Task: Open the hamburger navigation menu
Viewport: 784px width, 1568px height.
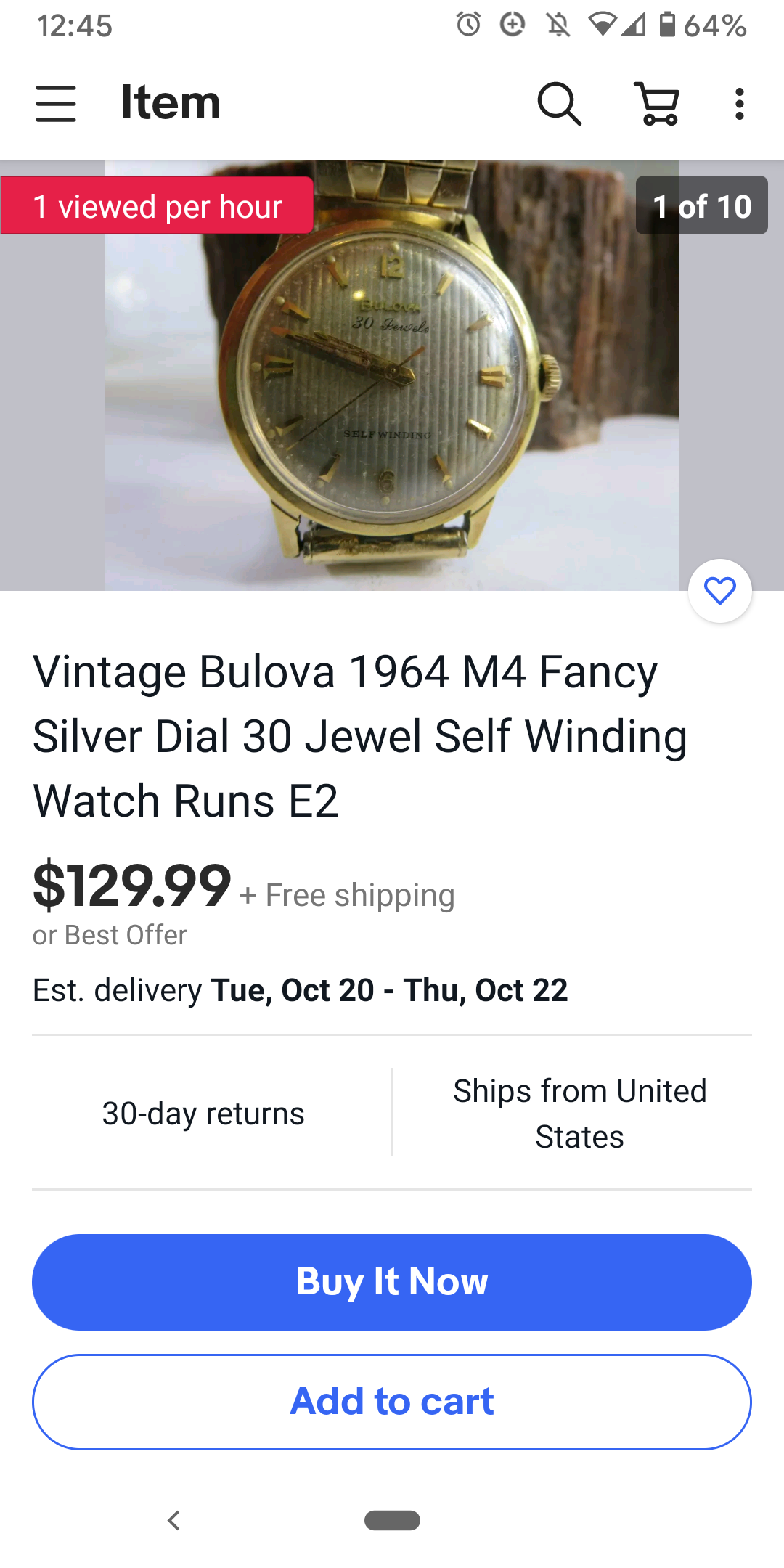Action: click(56, 104)
